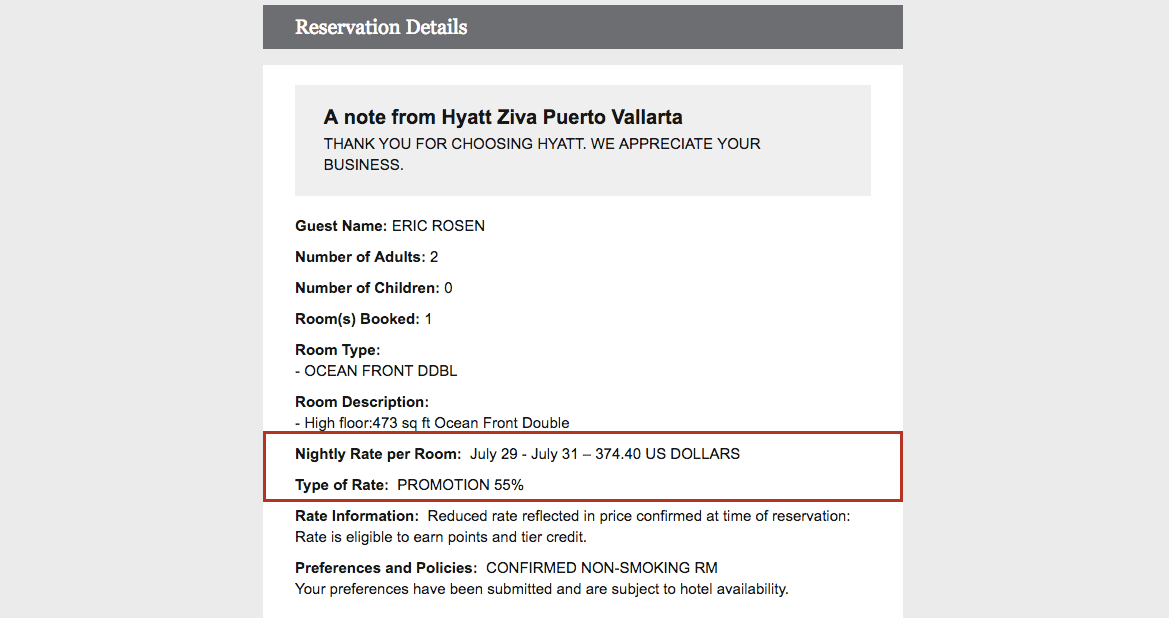Select the OCEAN FRONT DDBL room type
1169x618 pixels.
381,371
